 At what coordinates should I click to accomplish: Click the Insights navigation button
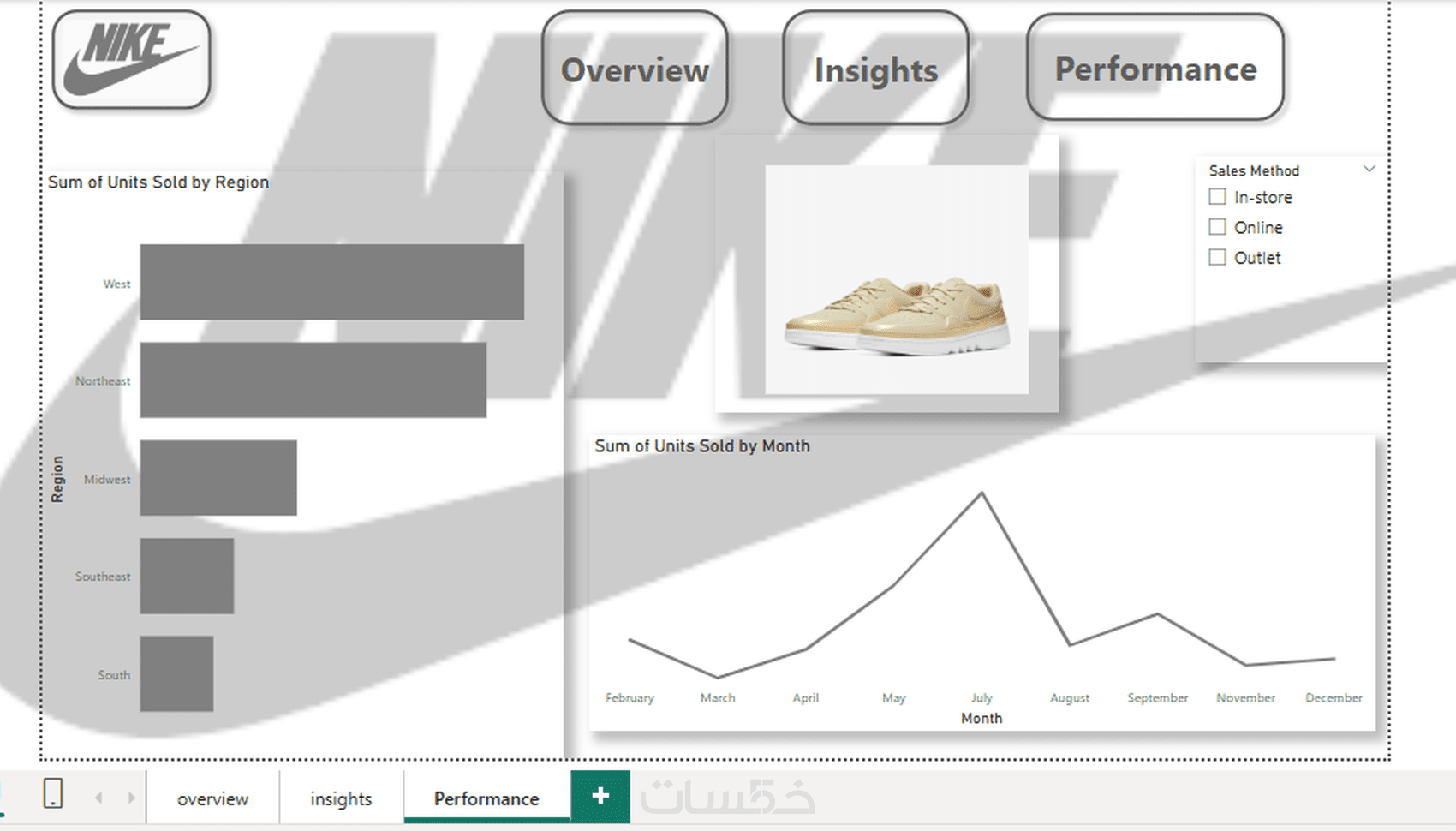pos(875,69)
